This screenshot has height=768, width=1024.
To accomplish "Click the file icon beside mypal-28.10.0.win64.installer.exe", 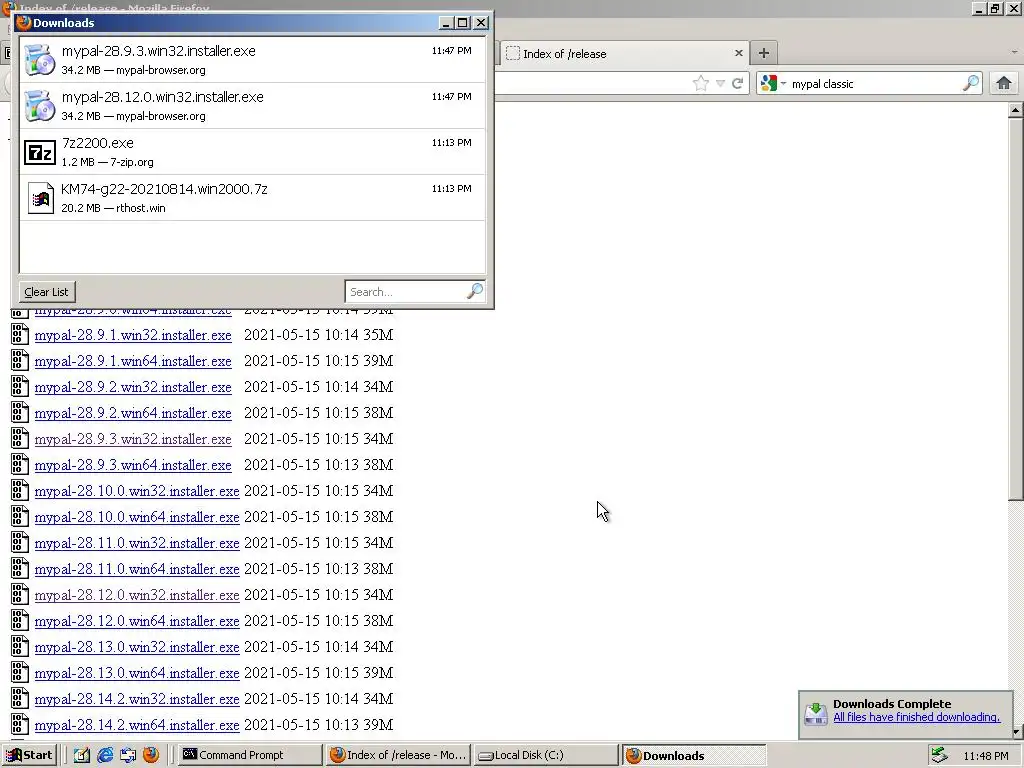I will 20,517.
